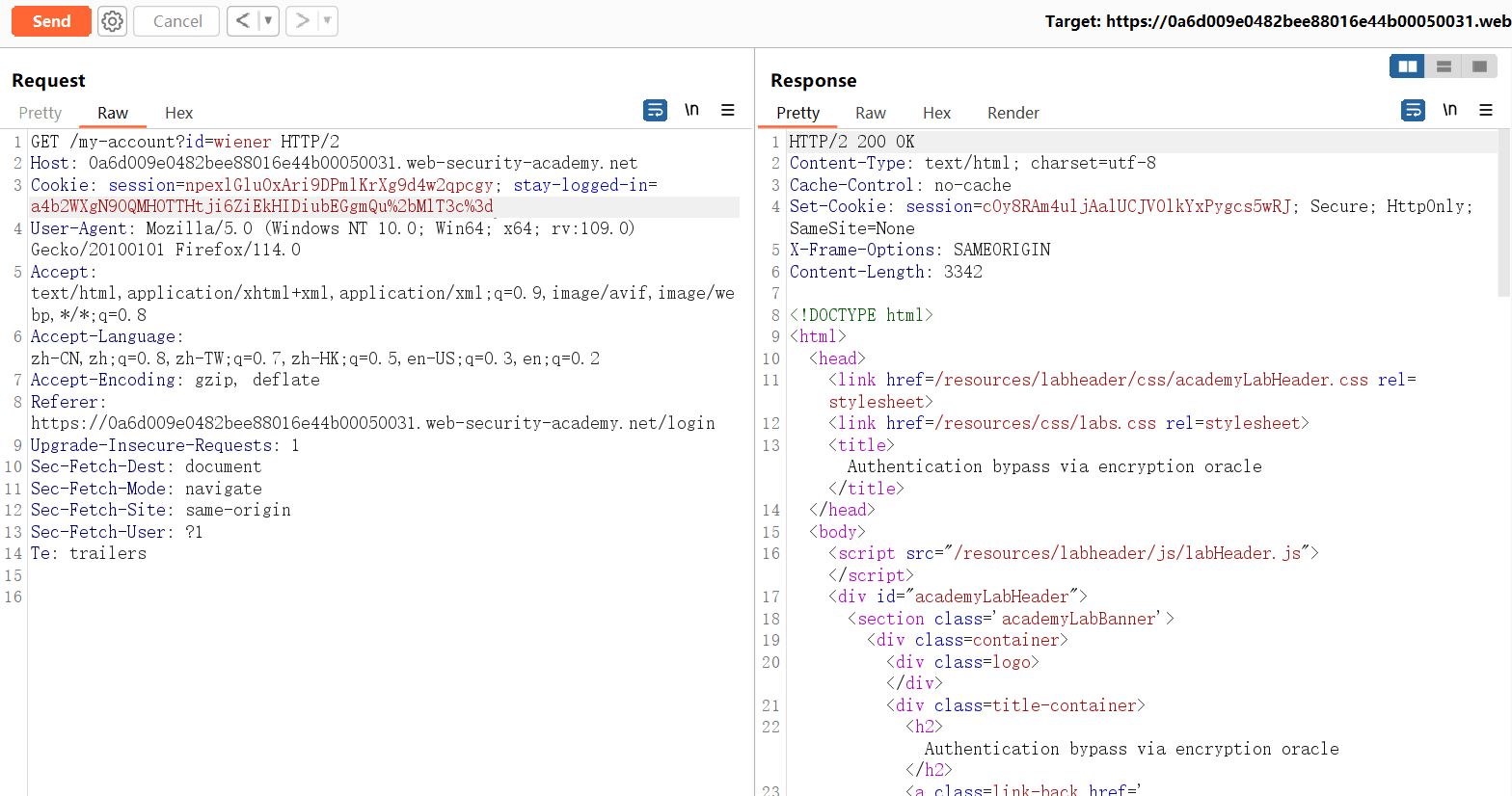Switch Response view to Render tab
This screenshot has height=796, width=1512.
point(1012,113)
